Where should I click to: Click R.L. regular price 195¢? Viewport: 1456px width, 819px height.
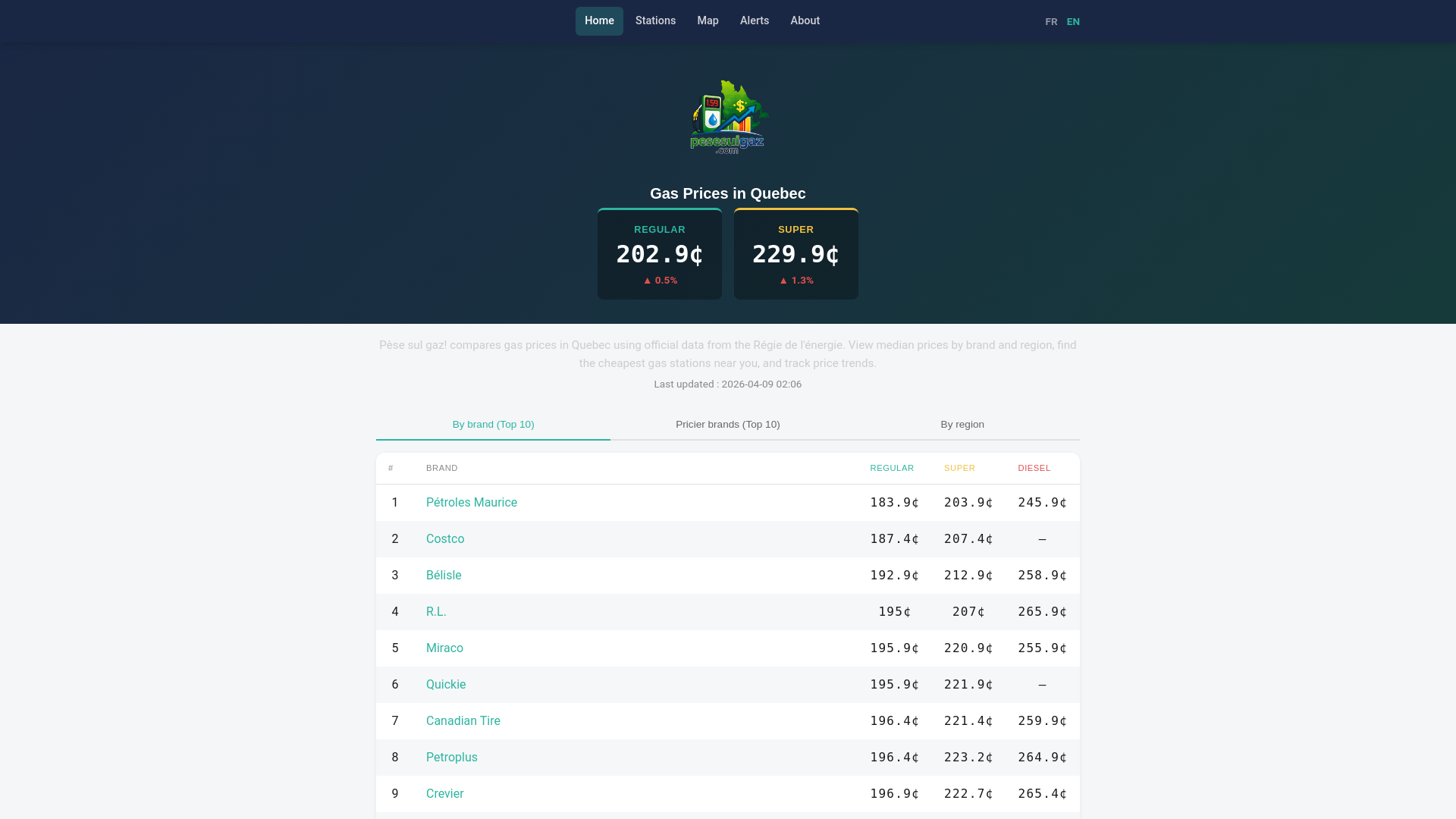(895, 612)
